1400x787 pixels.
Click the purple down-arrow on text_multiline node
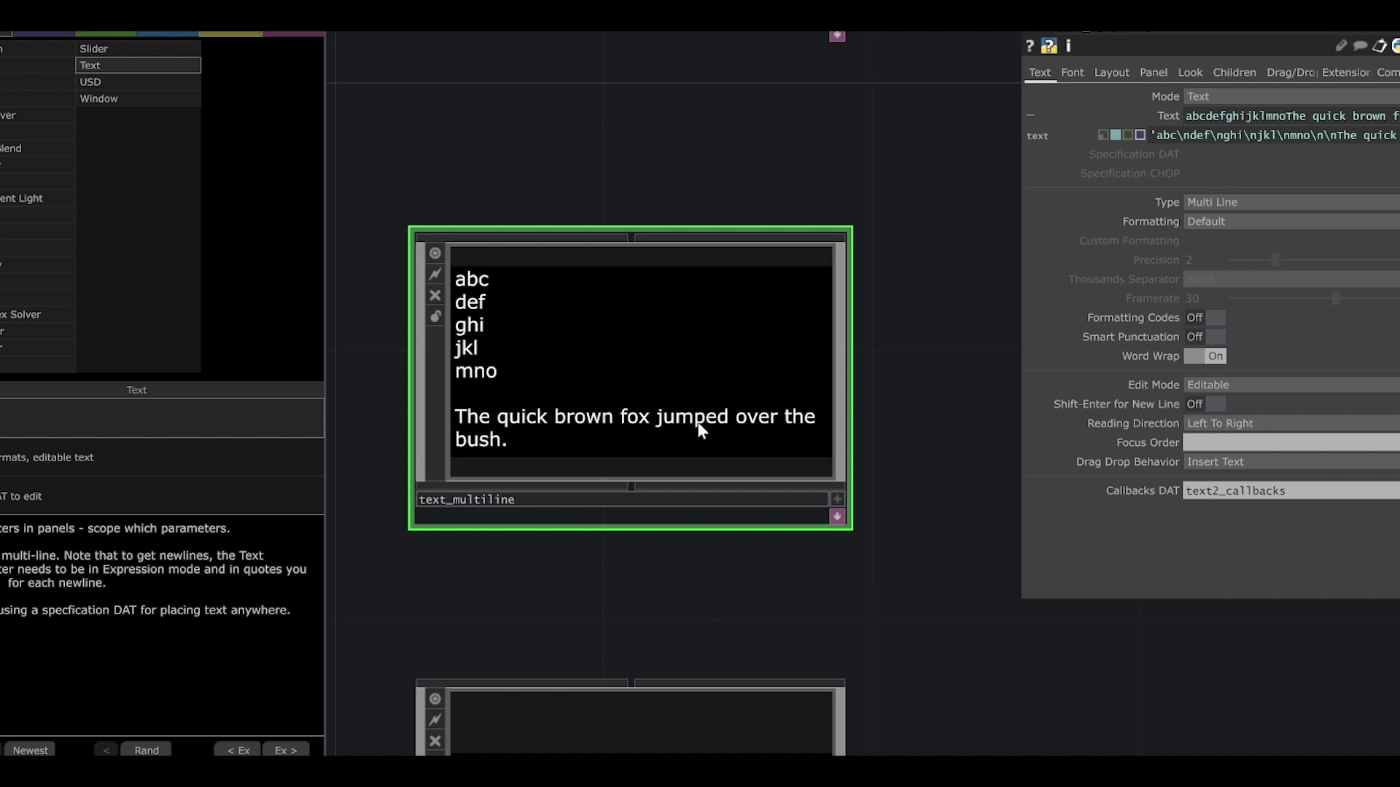(837, 516)
